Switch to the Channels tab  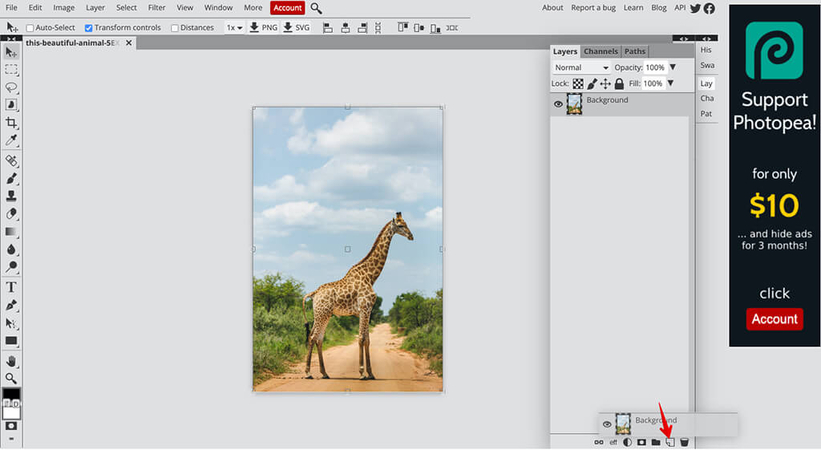click(x=600, y=51)
